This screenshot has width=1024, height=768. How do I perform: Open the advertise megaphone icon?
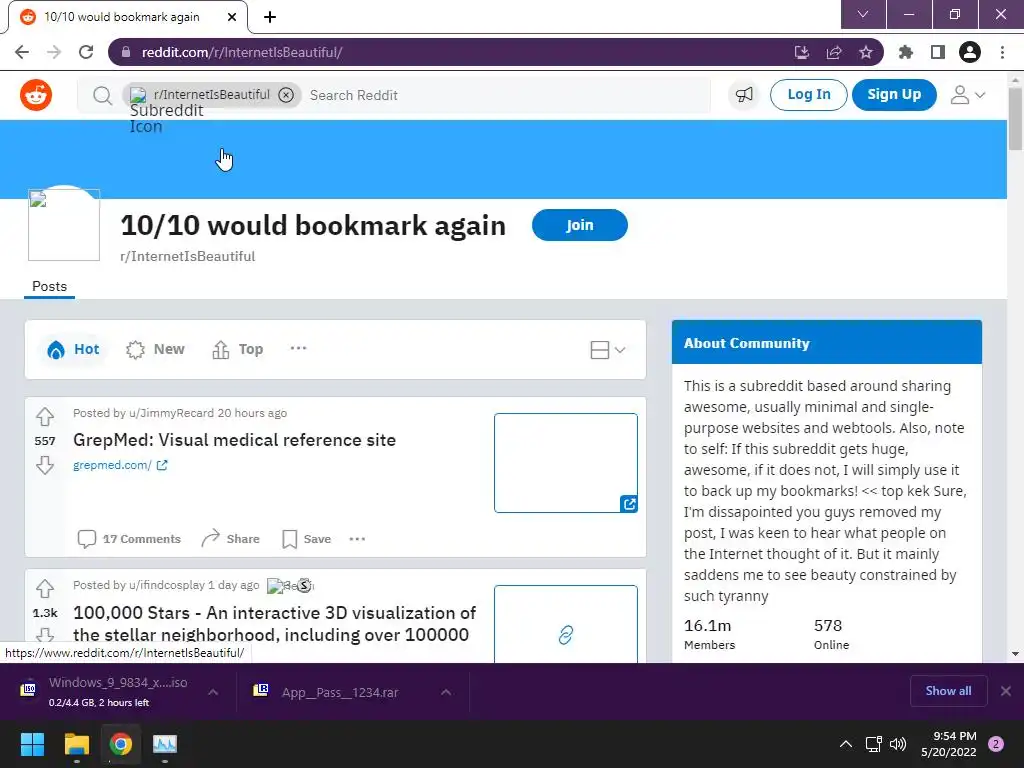(x=744, y=95)
